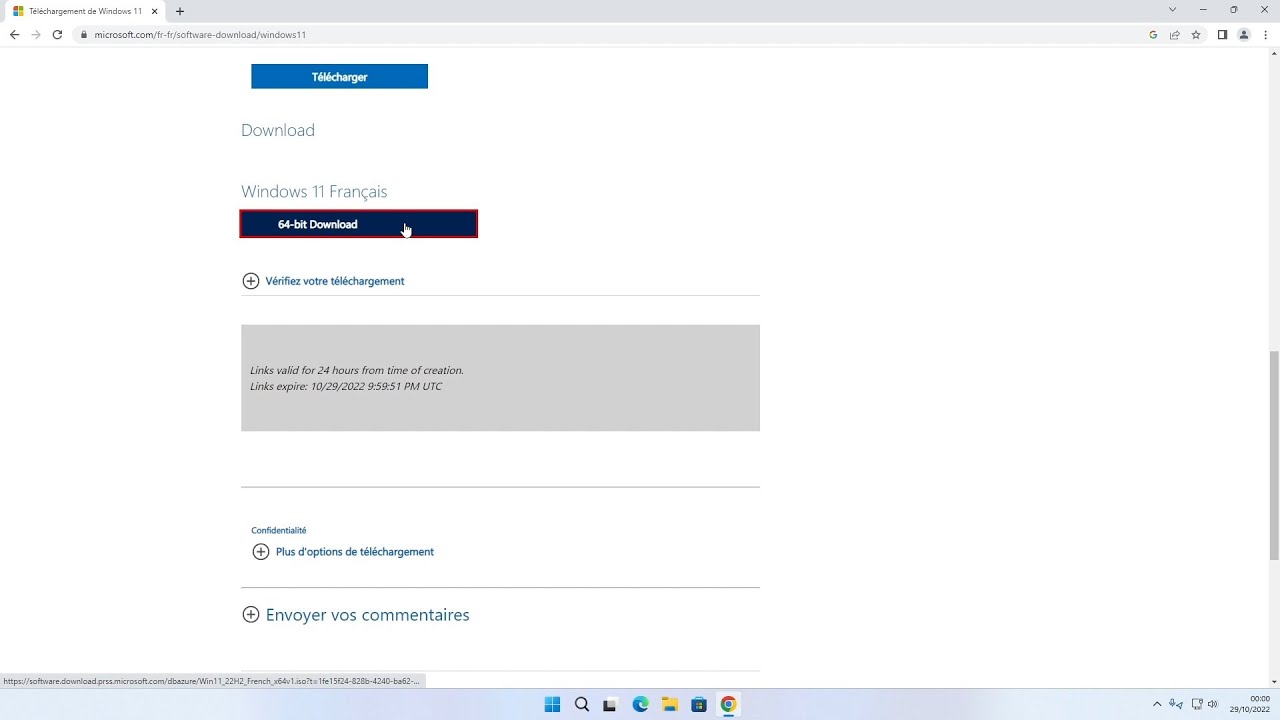Open taskbar Search magnifier
This screenshot has width=1280, height=720.
pos(582,704)
